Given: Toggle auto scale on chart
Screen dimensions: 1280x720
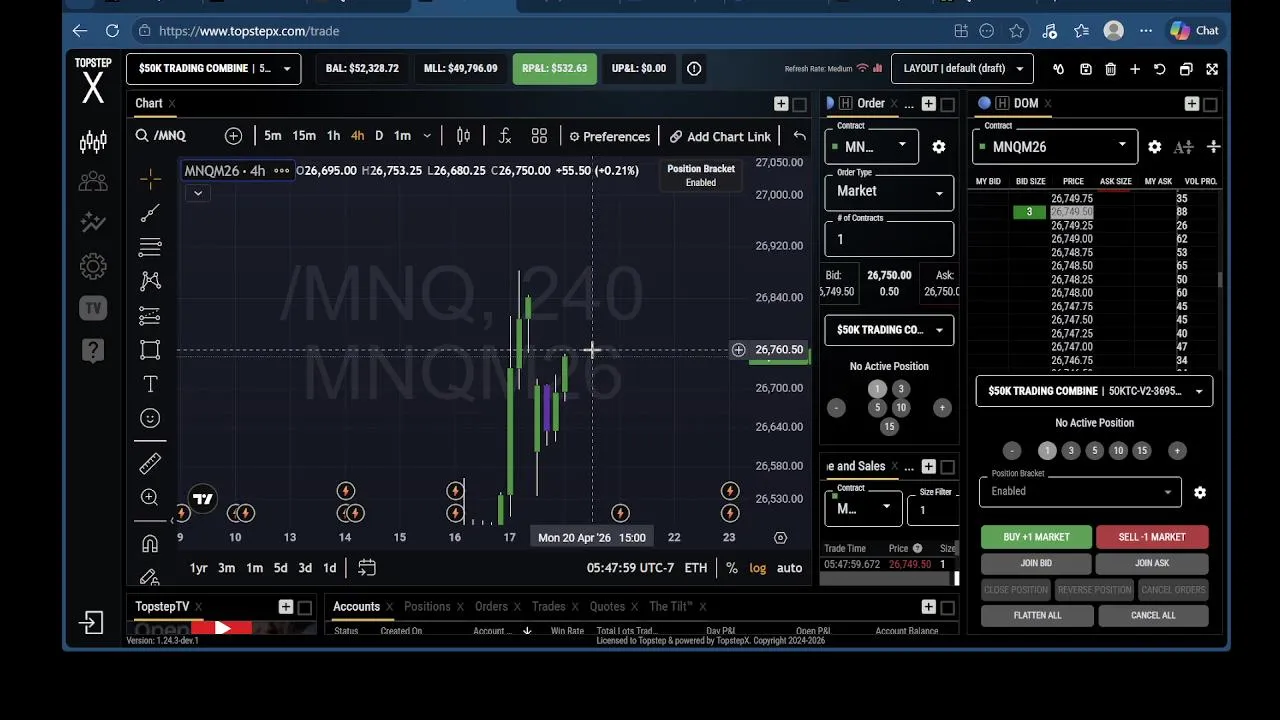Looking at the screenshot, I should coord(790,568).
